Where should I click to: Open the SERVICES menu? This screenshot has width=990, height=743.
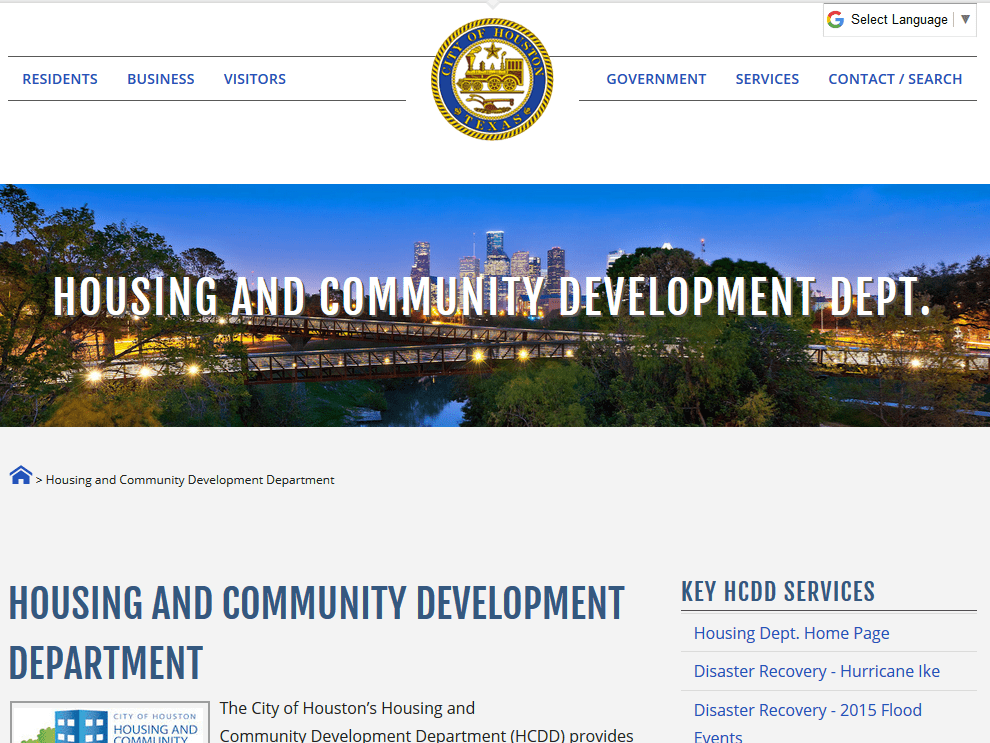[x=767, y=78]
